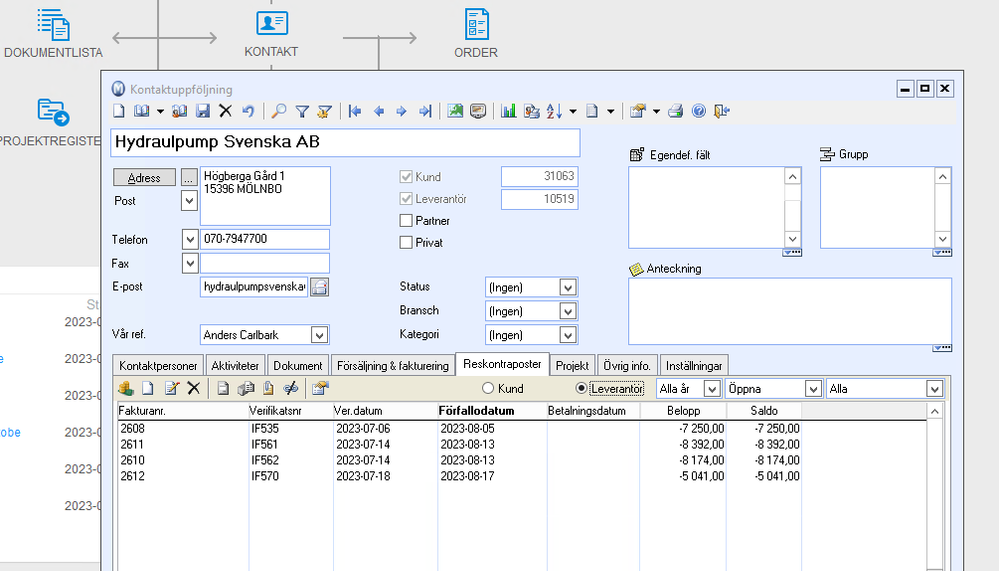Screen dimensions: 999x571
Task: Undo changes with the curved arrow icon
Action: pyautogui.click(x=248, y=111)
